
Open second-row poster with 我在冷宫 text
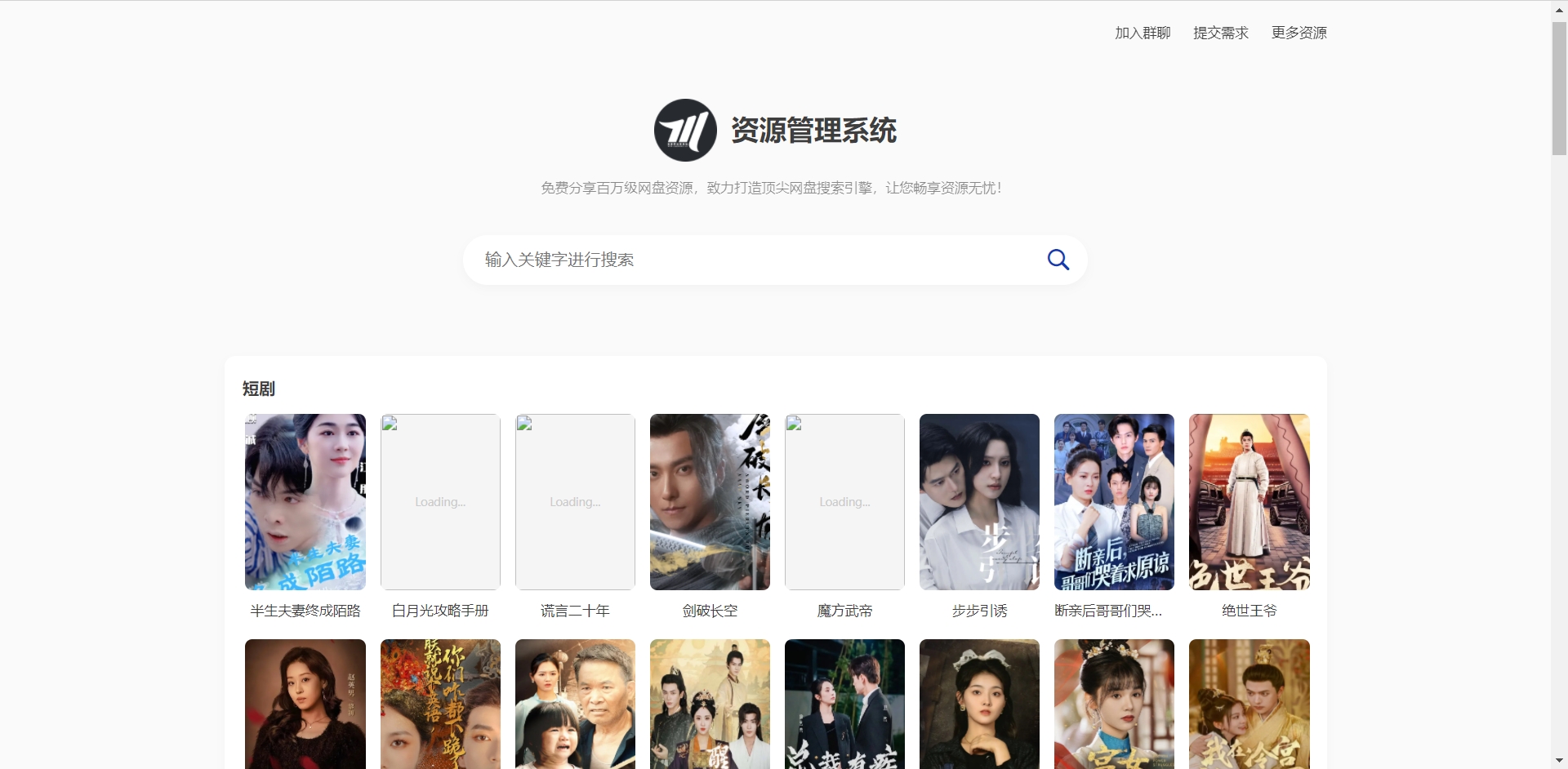(1249, 704)
